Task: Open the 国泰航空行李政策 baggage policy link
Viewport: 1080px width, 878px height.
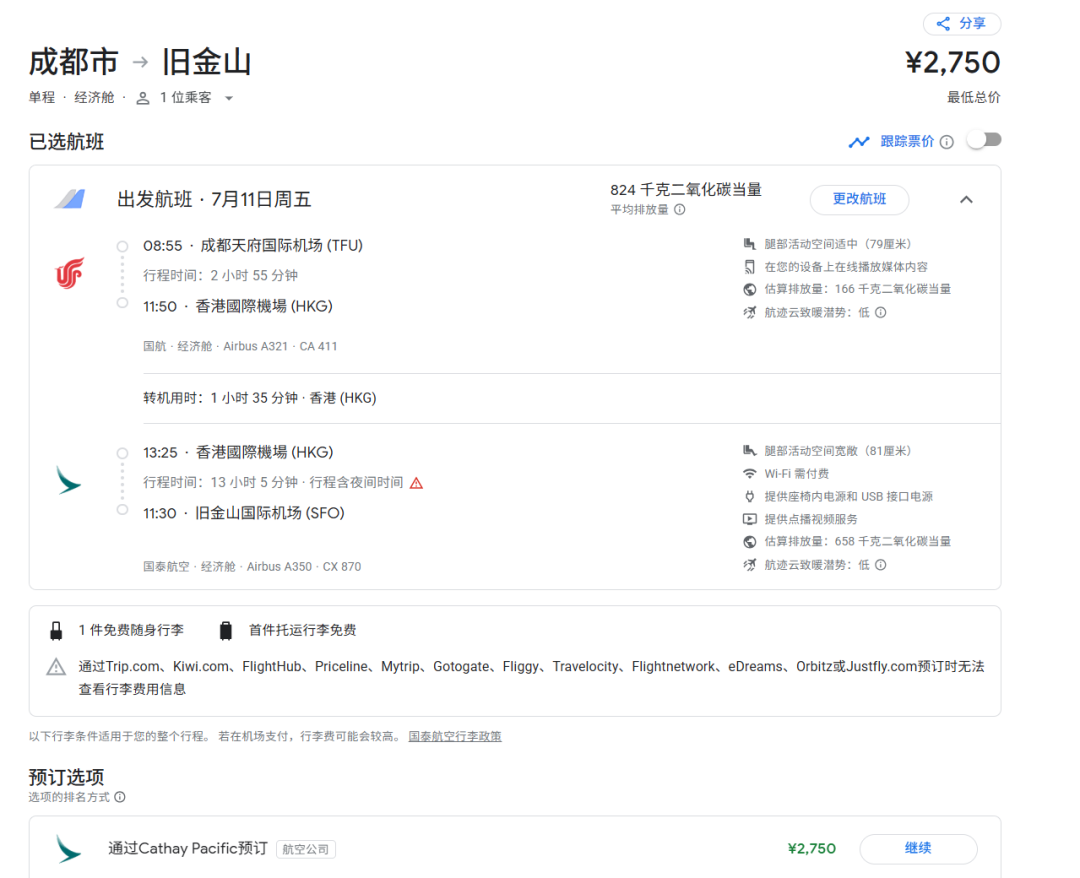Action: click(455, 737)
